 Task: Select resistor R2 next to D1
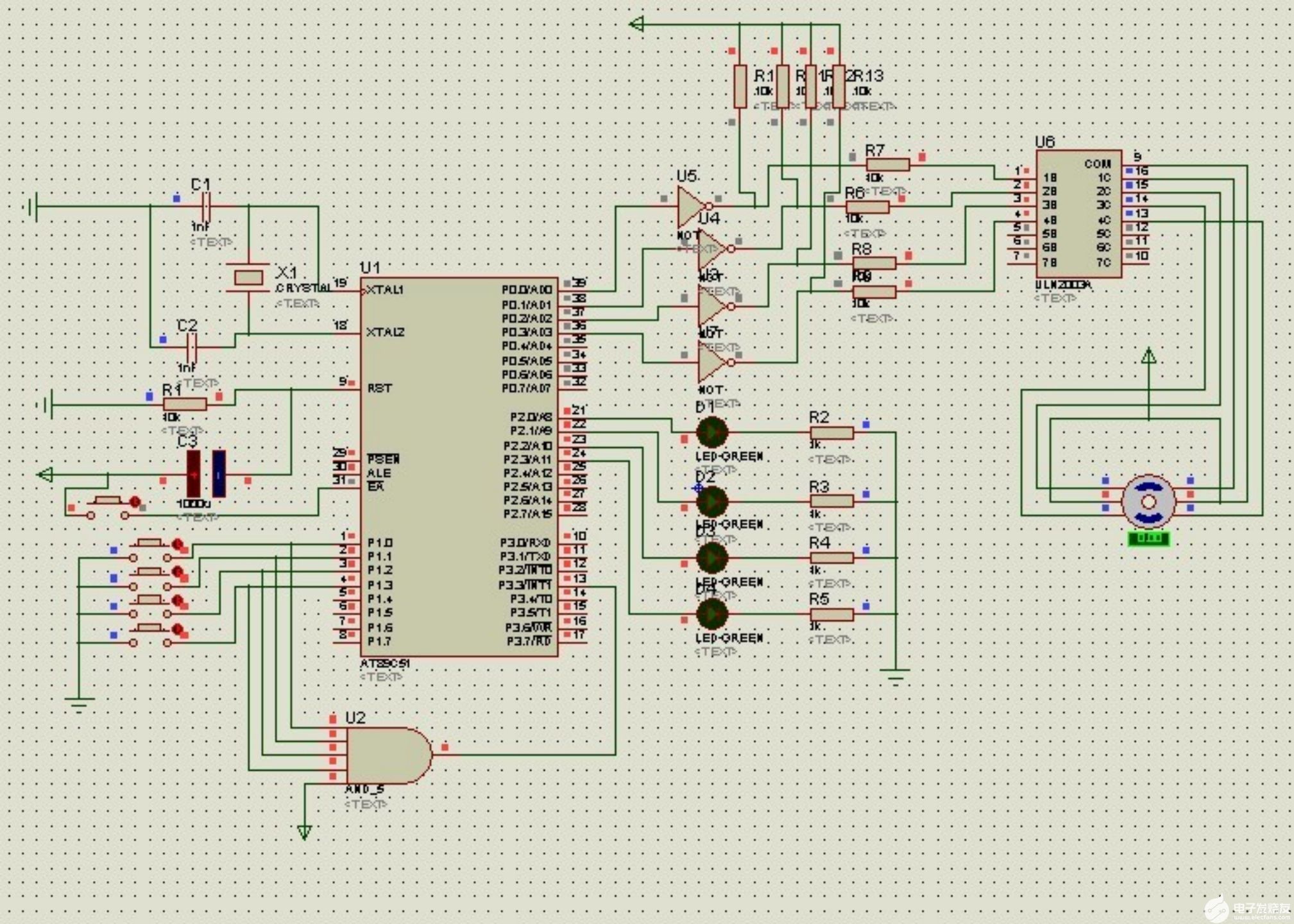831,433
